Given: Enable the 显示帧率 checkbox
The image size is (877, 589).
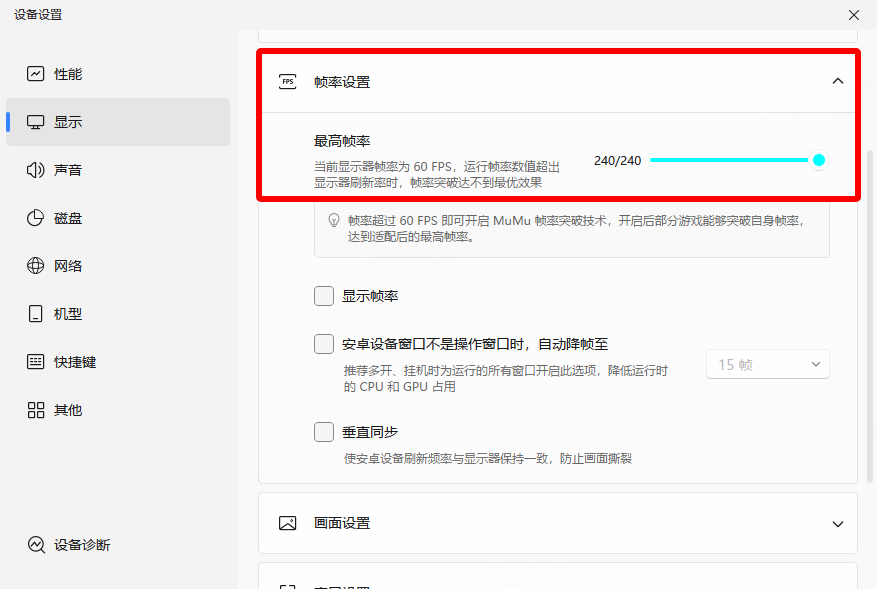Looking at the screenshot, I should point(324,296).
